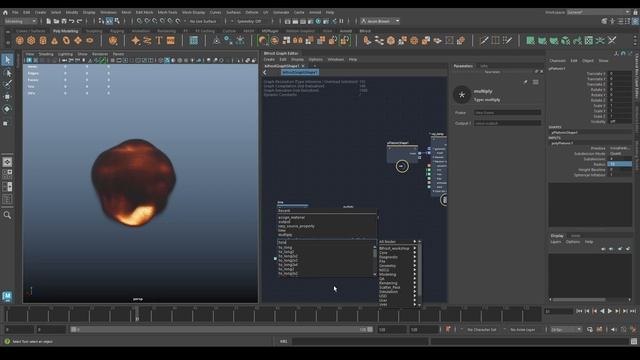Toggle snap to view planes icon
This screenshot has width=640, height=360.
pos(171,21)
